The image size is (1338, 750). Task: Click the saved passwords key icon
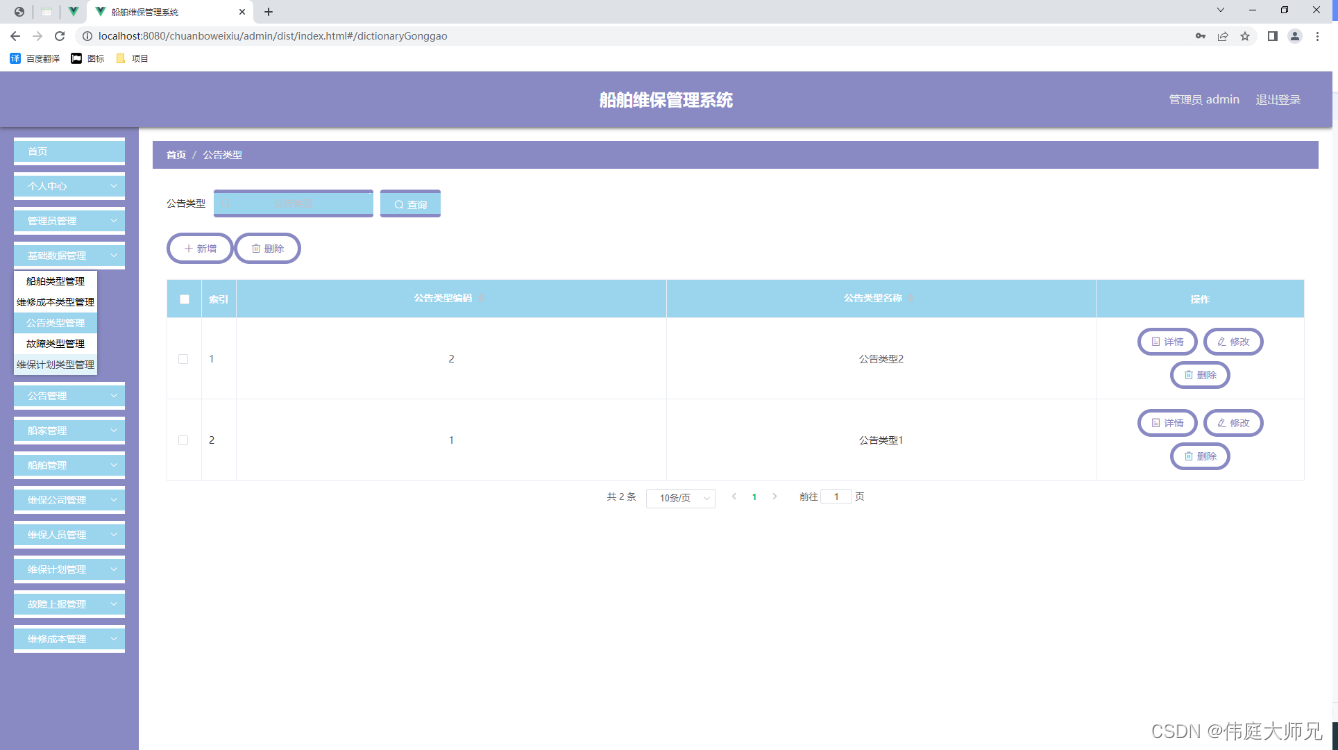point(1200,36)
